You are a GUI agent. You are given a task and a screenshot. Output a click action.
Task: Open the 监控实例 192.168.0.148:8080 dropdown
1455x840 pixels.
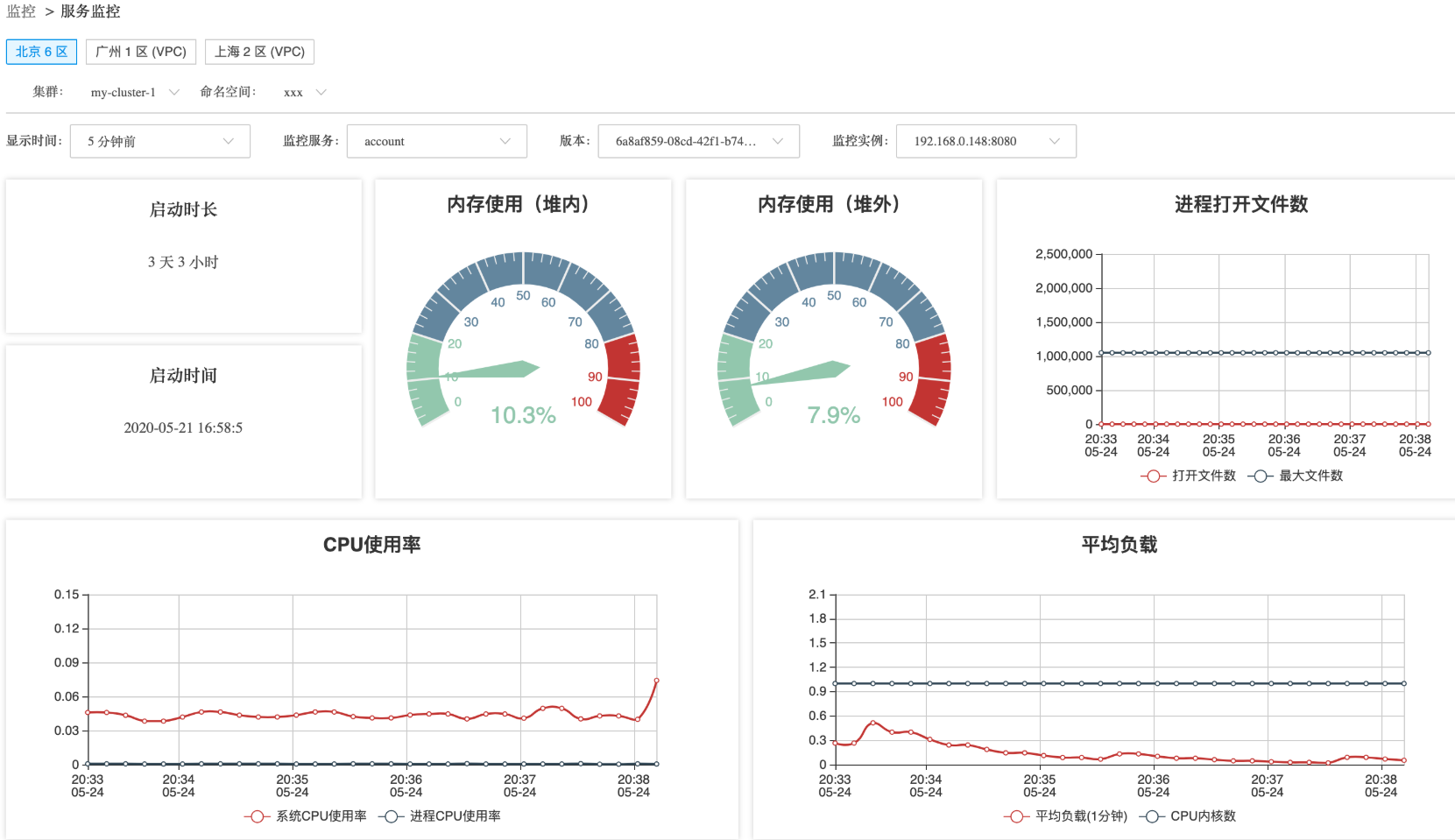pyautogui.click(x=986, y=141)
